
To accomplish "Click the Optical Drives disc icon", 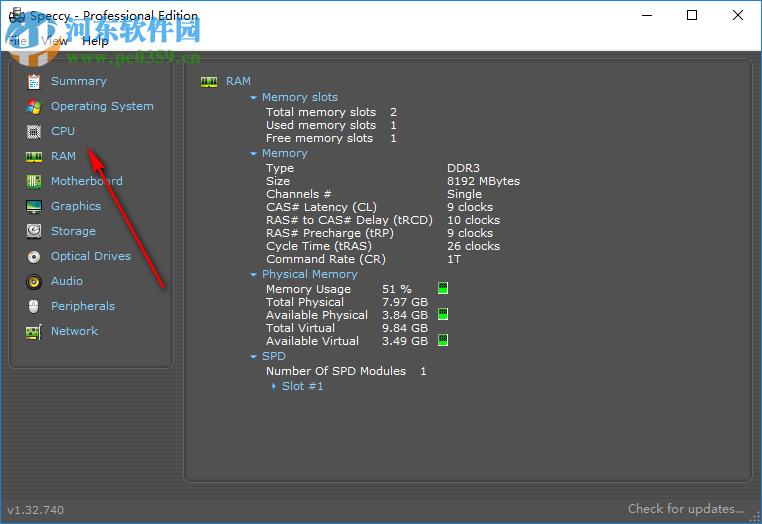I will (34, 257).
